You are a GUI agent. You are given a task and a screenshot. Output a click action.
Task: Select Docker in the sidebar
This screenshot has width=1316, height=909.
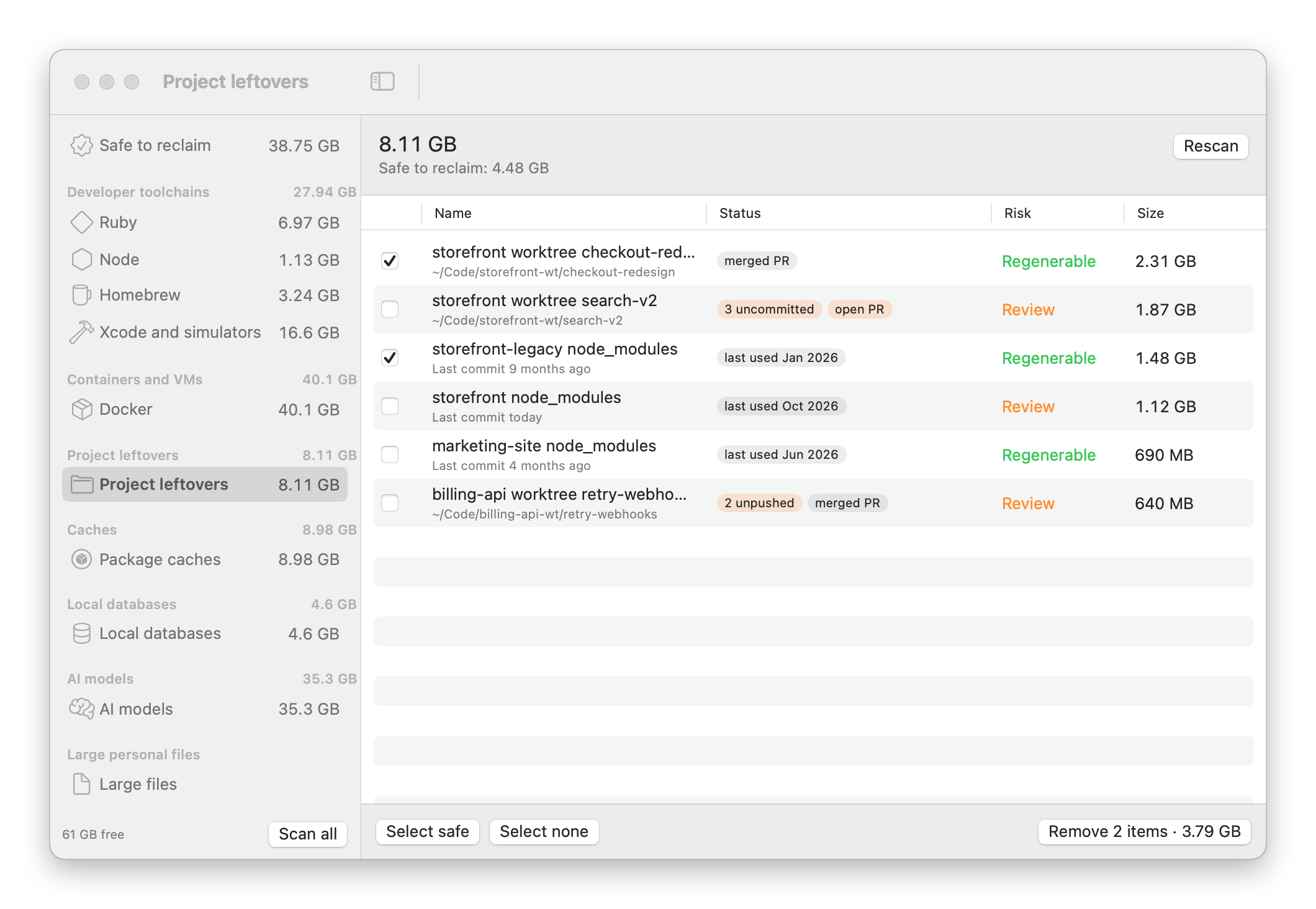205,409
